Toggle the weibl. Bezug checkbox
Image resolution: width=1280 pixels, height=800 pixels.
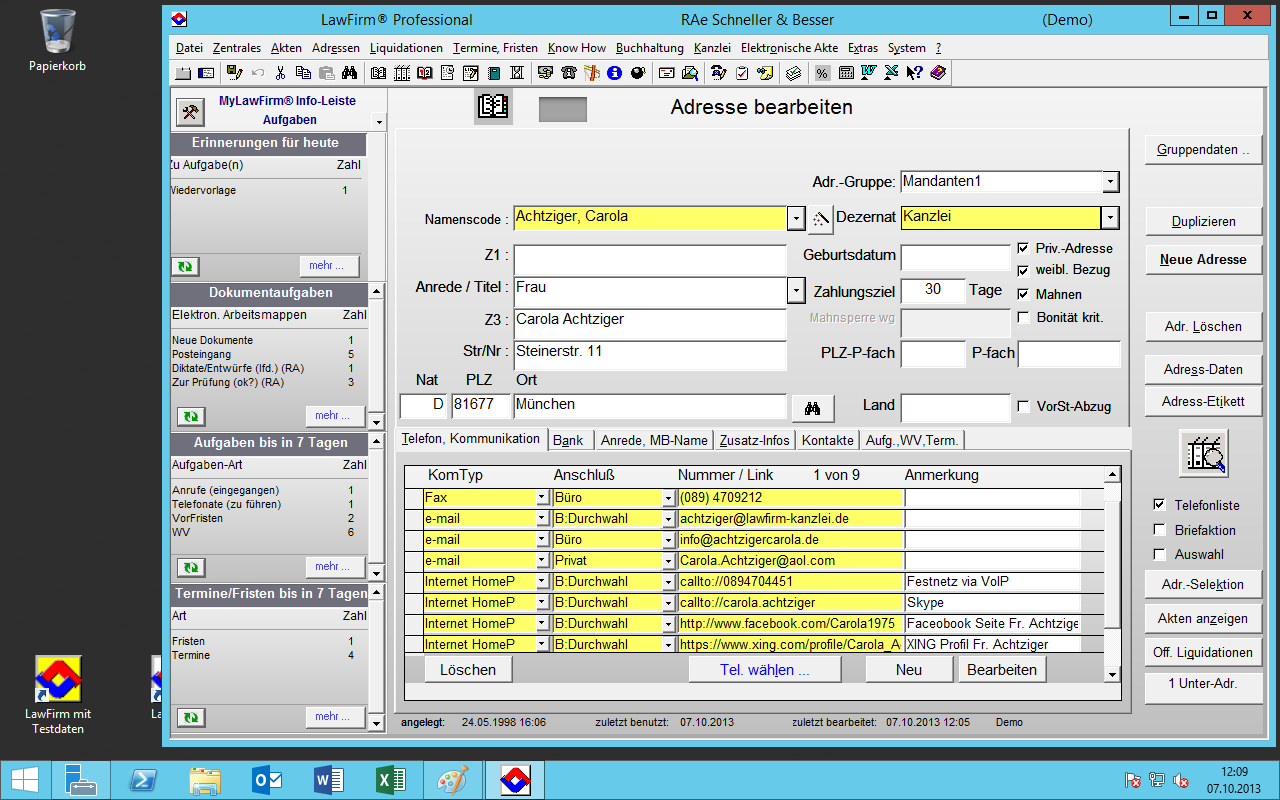[1023, 270]
